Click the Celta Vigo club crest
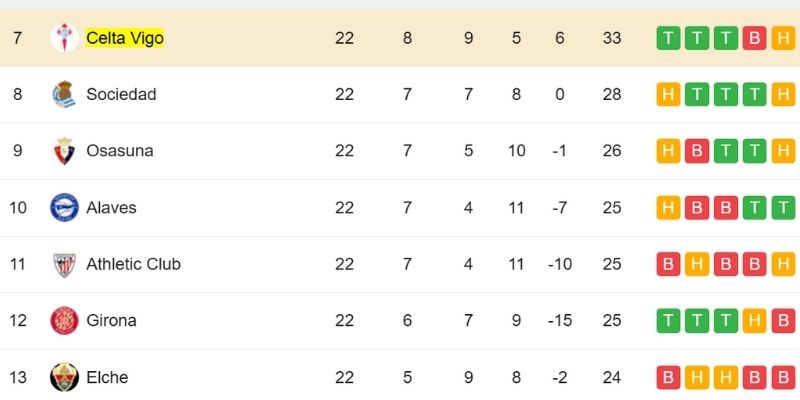The width and height of the screenshot is (800, 400). coord(64,38)
